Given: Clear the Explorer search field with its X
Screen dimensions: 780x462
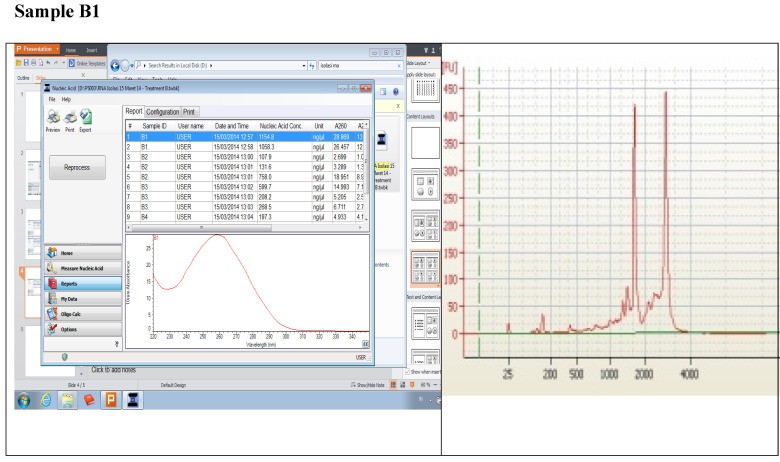Looking at the screenshot, I should [x=399, y=66].
